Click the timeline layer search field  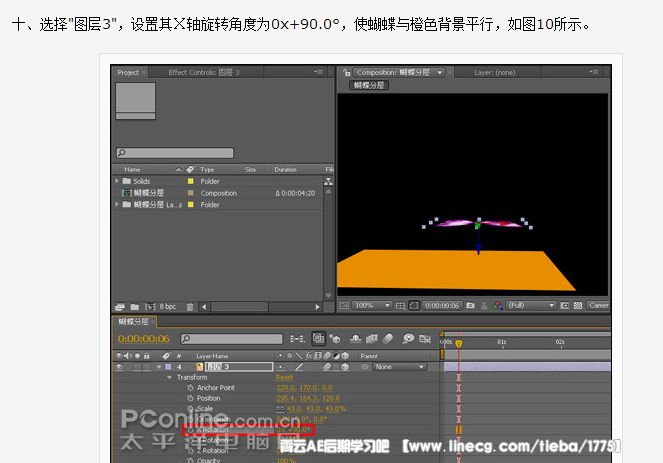pos(232,339)
